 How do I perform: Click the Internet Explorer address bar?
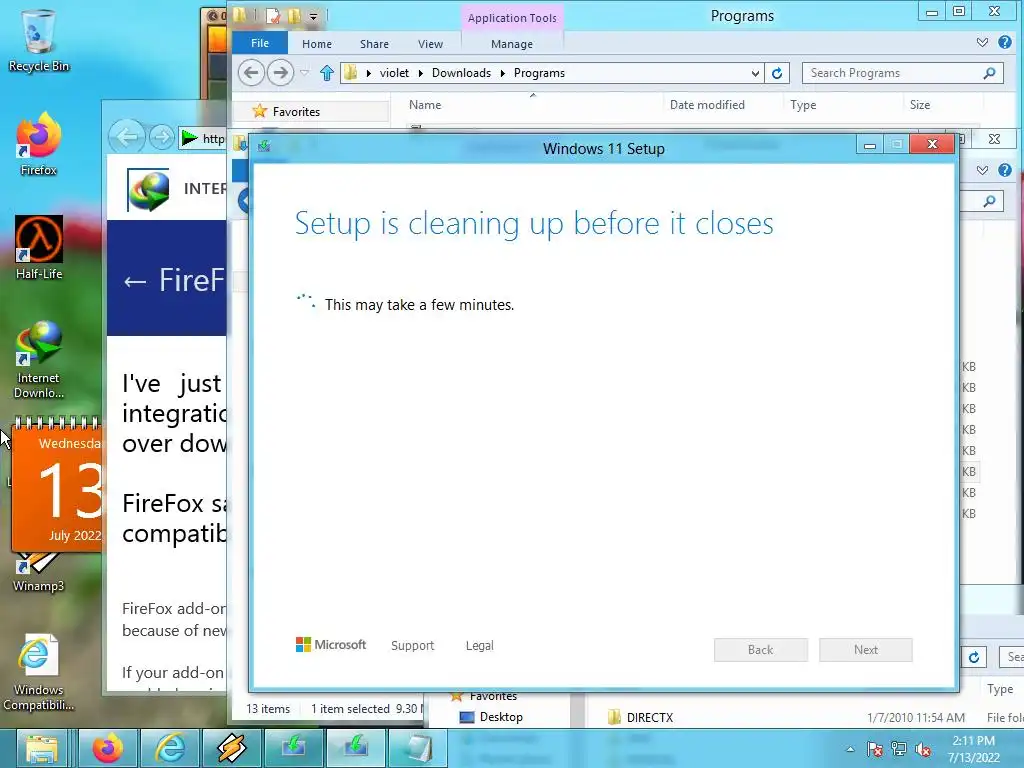point(202,138)
